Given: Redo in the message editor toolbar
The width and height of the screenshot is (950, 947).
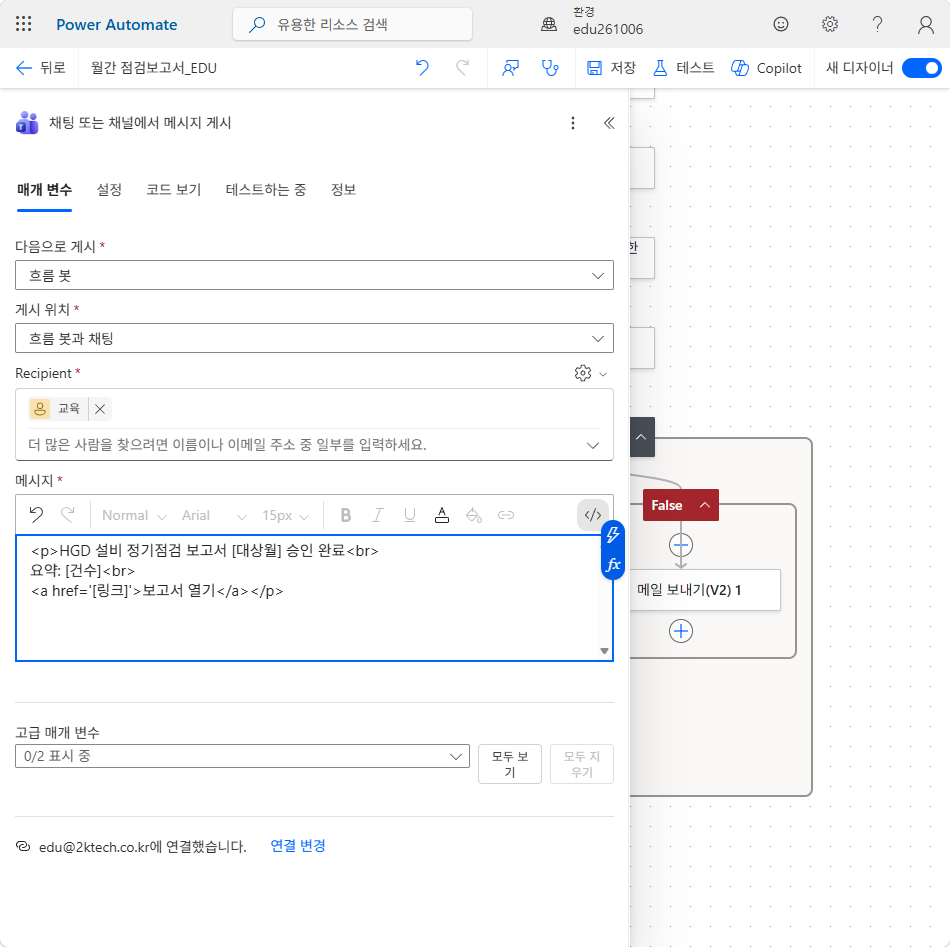Looking at the screenshot, I should coord(68,515).
